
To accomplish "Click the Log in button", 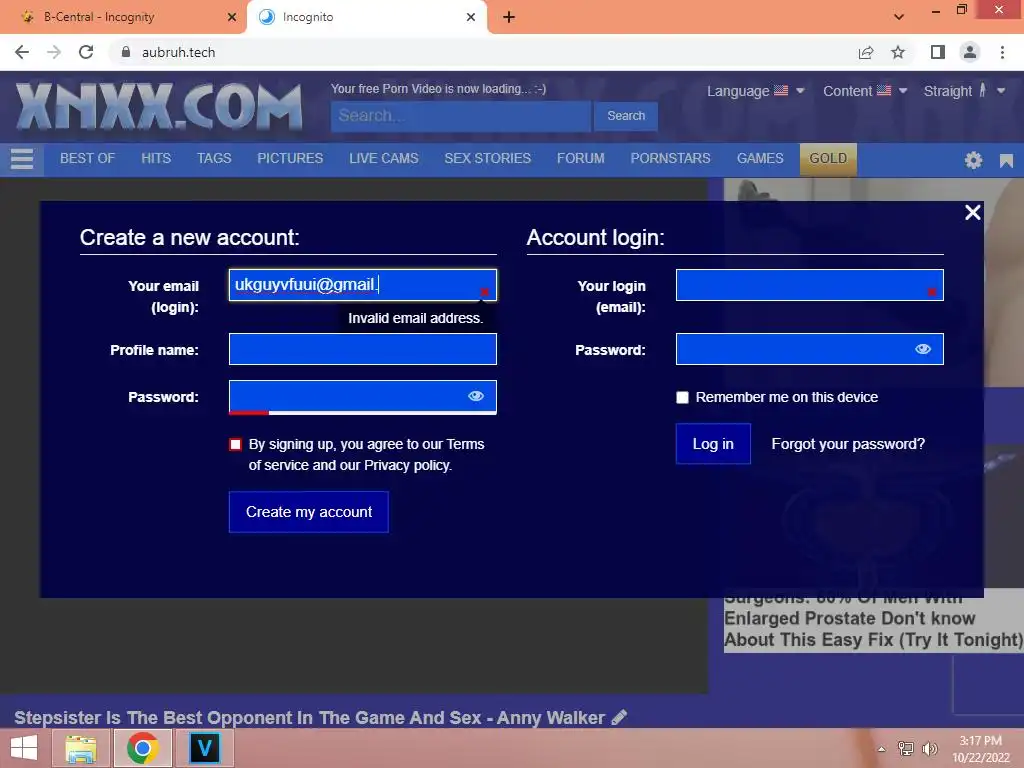I will pos(713,444).
